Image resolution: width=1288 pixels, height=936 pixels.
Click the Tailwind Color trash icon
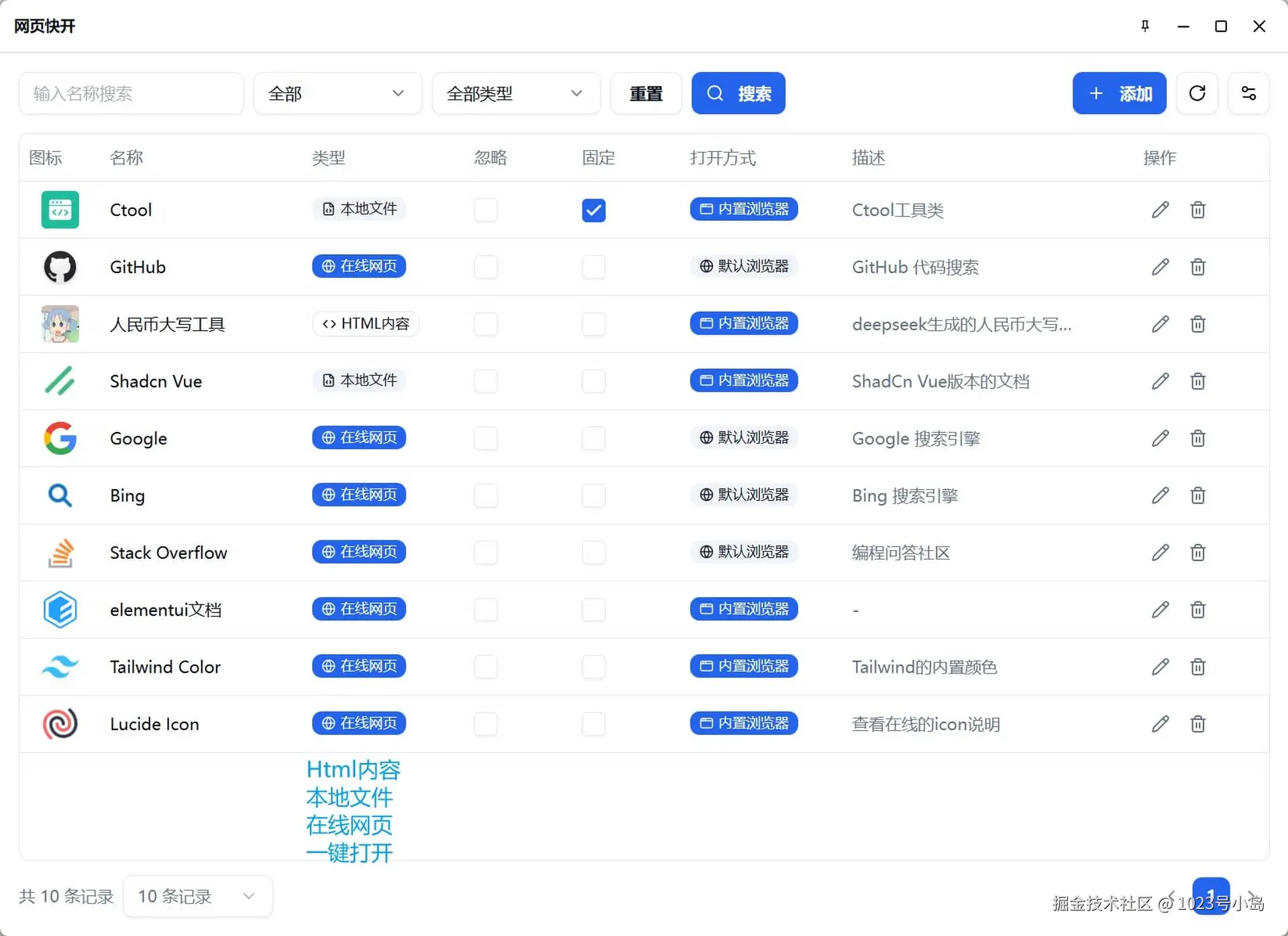click(1197, 667)
